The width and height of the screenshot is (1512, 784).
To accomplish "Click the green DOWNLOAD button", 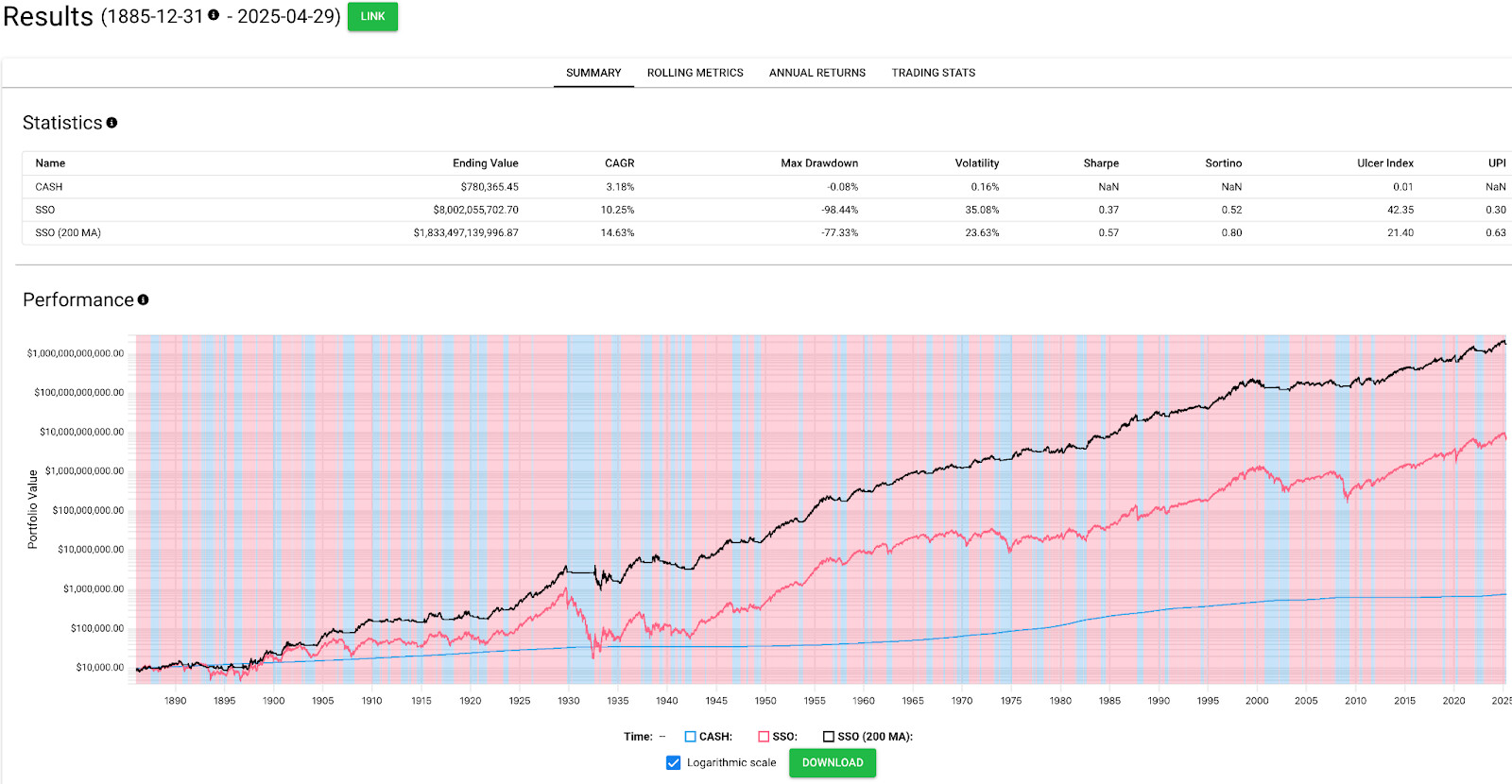I will [x=833, y=762].
